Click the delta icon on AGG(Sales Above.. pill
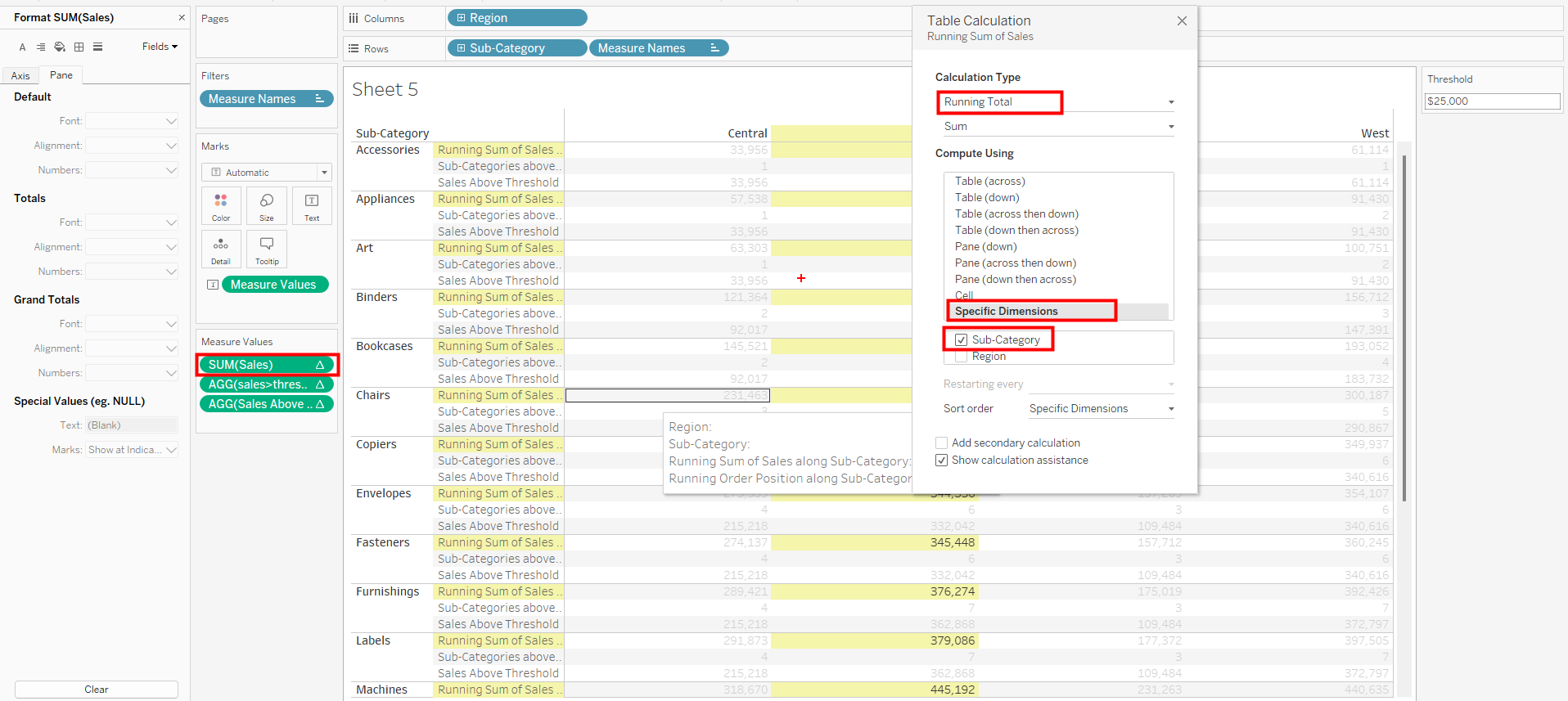 point(320,404)
